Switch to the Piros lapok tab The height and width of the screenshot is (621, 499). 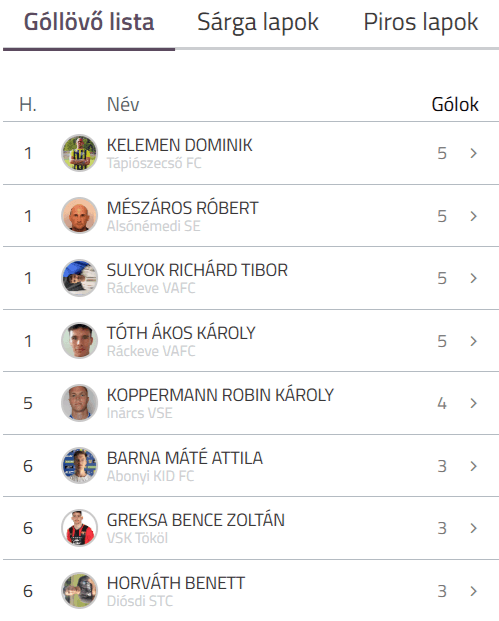(421, 22)
